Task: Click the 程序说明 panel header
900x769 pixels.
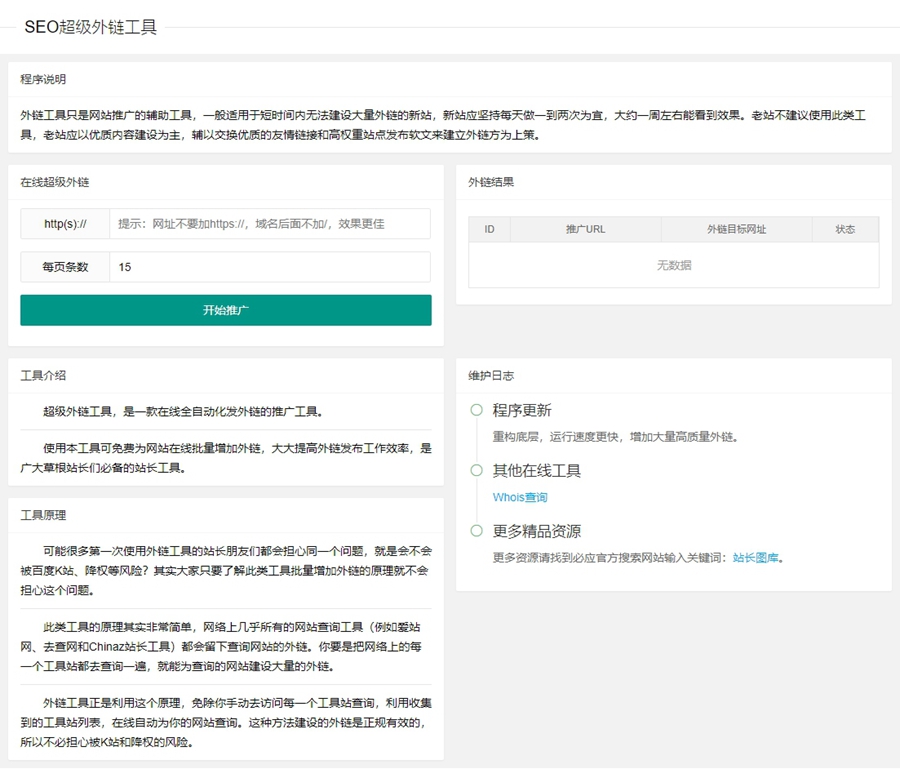Action: (43, 79)
